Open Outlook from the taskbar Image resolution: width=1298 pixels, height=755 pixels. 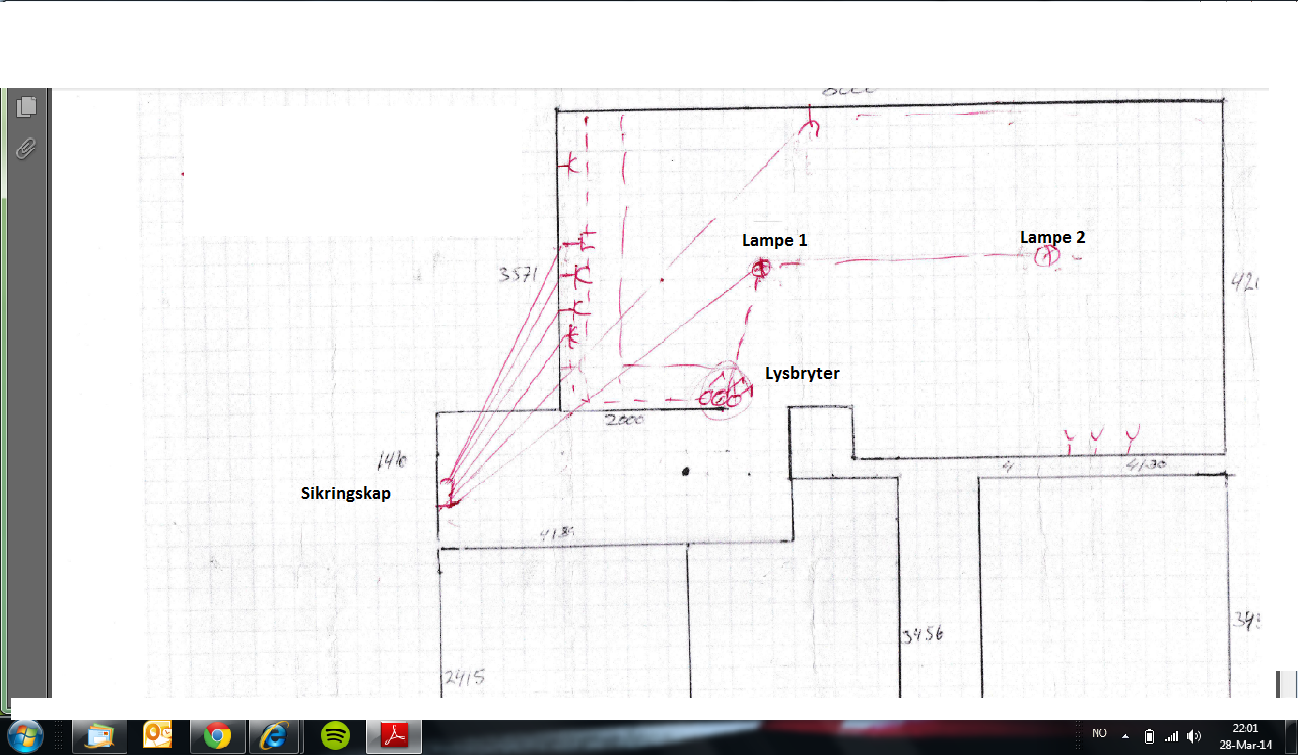click(x=159, y=737)
